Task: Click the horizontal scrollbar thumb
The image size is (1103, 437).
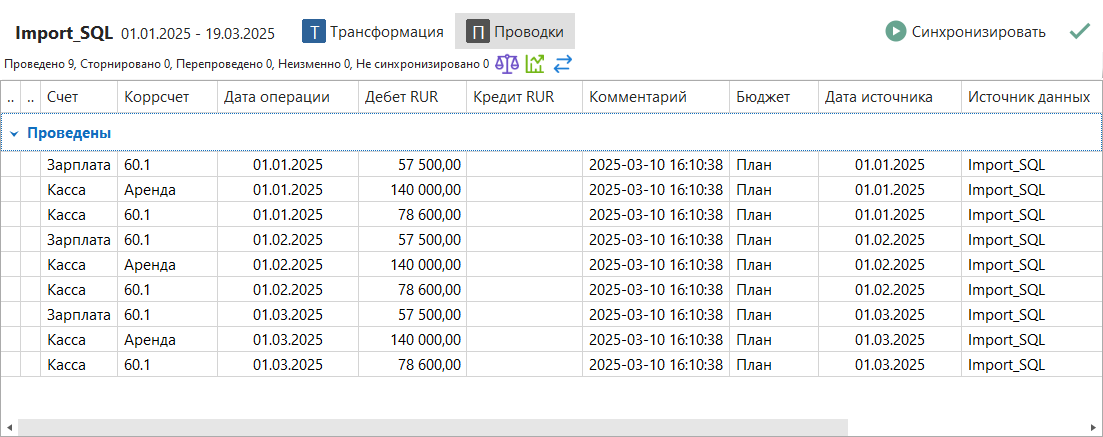Action: click(432, 428)
